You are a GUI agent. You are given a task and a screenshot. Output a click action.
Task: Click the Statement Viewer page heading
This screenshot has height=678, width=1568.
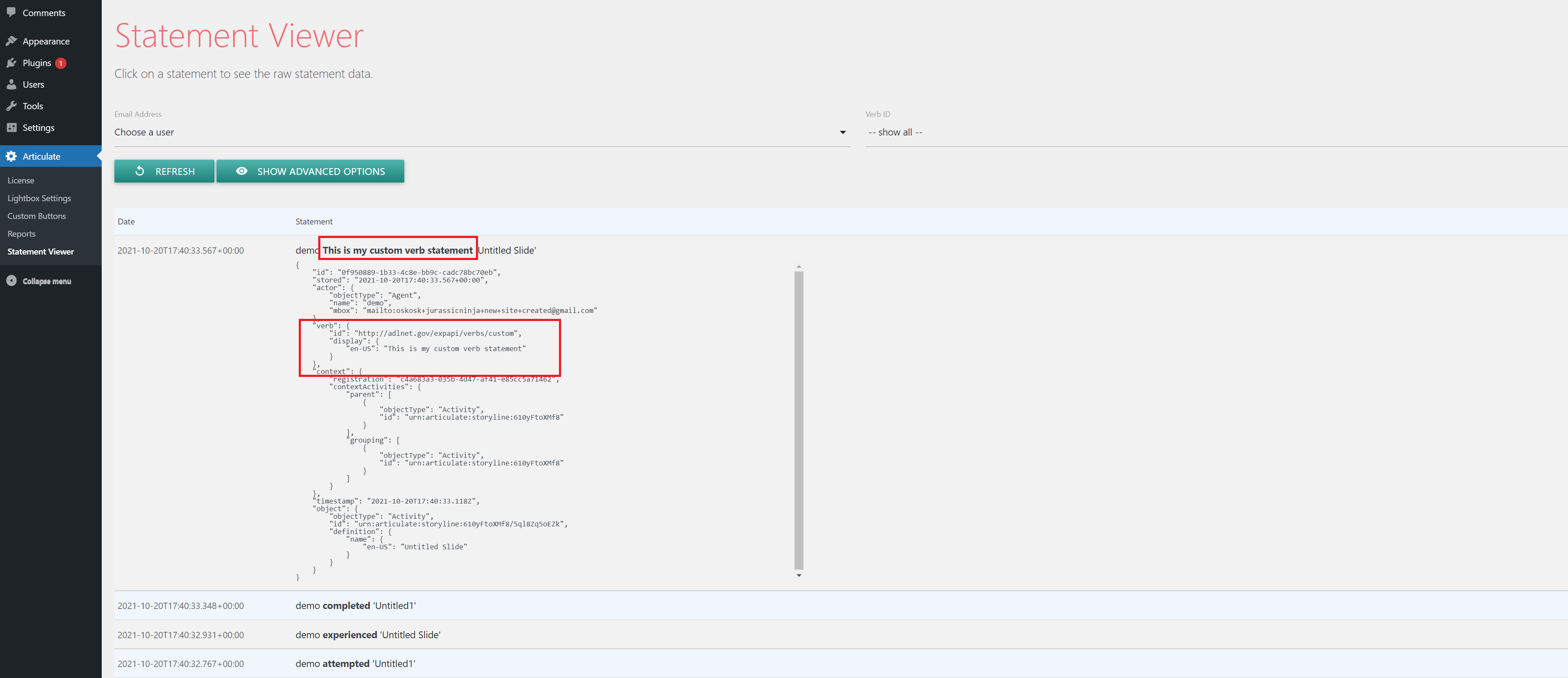(x=239, y=35)
